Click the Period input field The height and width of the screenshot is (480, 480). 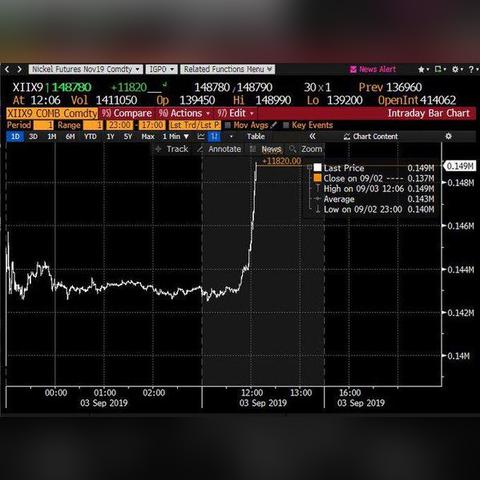tap(43, 125)
